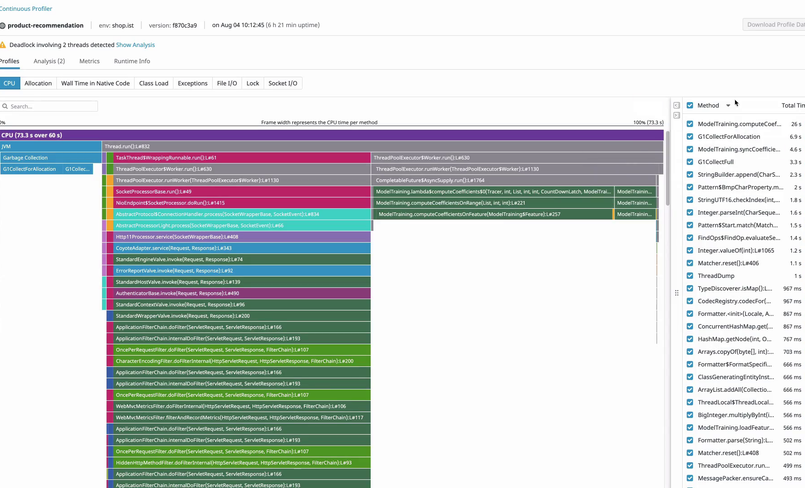Select CharacterEncodingFilter.doFilterInternal frame
Screen dimensions: 805x488
(242, 361)
